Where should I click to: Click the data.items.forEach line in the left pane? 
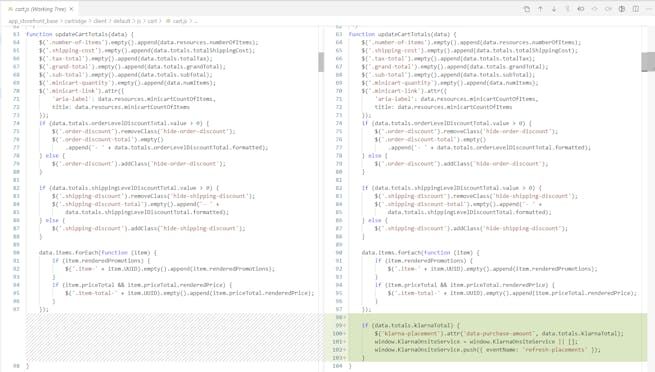pyautogui.click(x=98, y=253)
